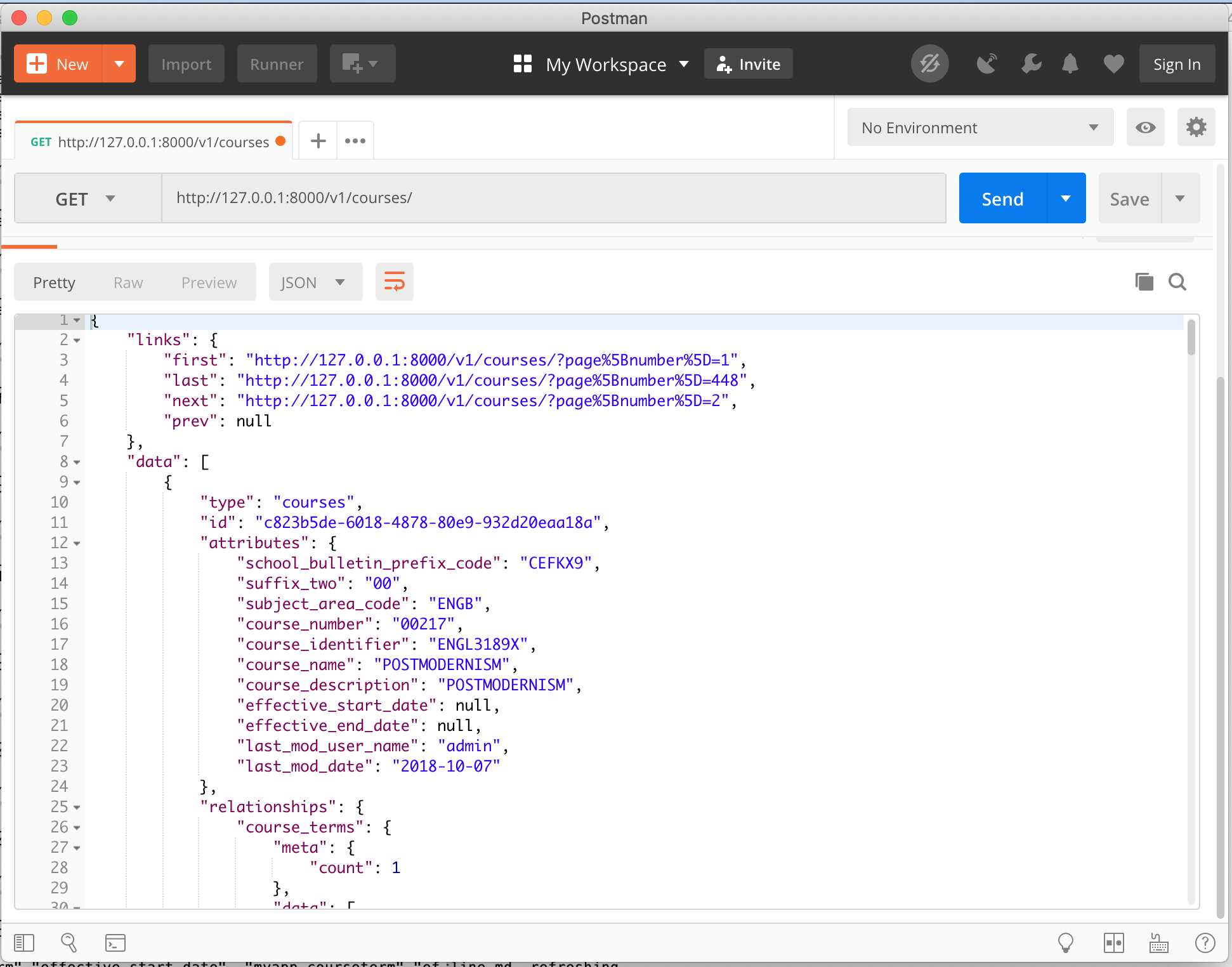1232x967 pixels.
Task: Save the request
Action: pos(1129,199)
